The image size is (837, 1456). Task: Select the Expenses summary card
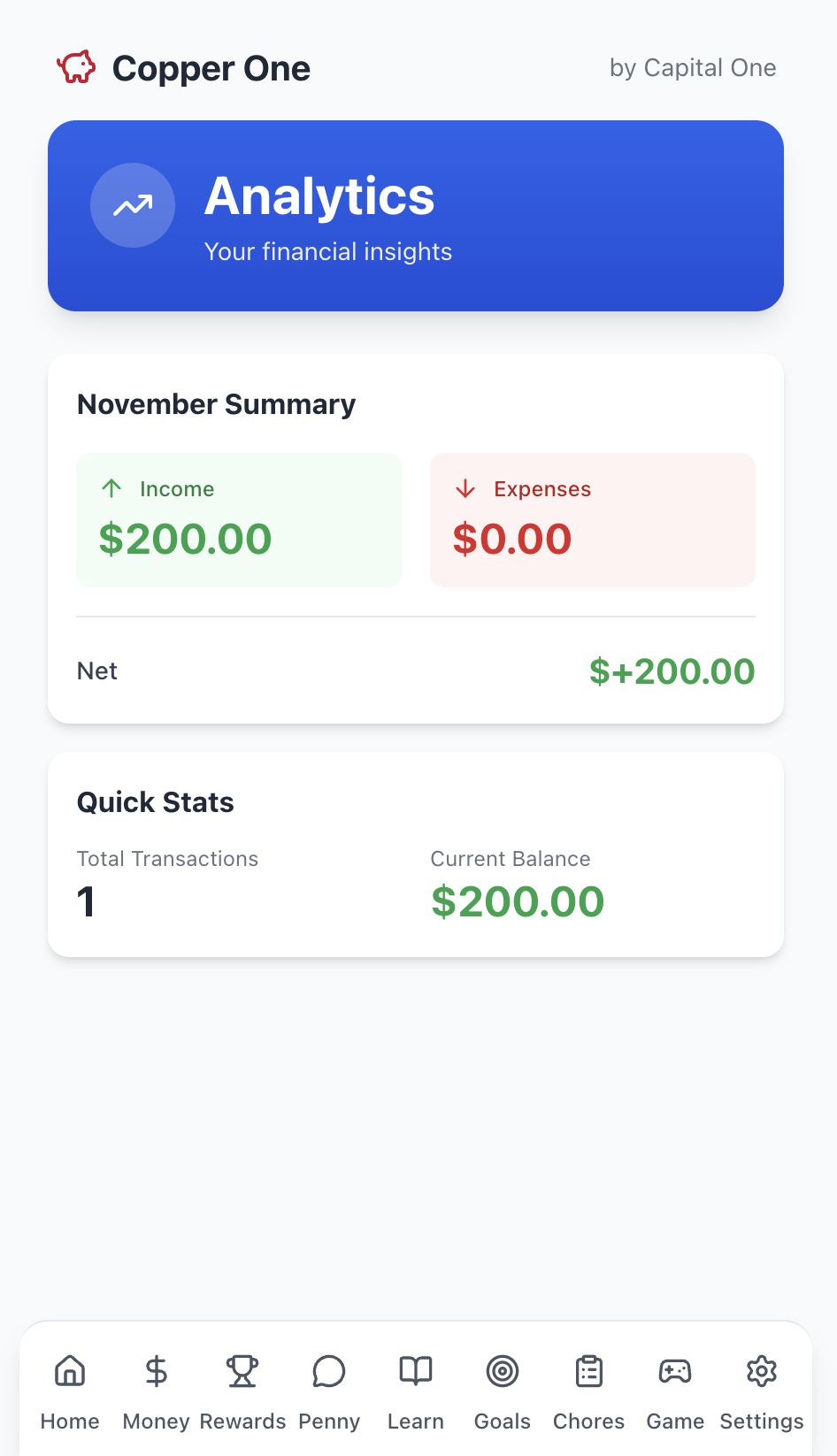[592, 520]
